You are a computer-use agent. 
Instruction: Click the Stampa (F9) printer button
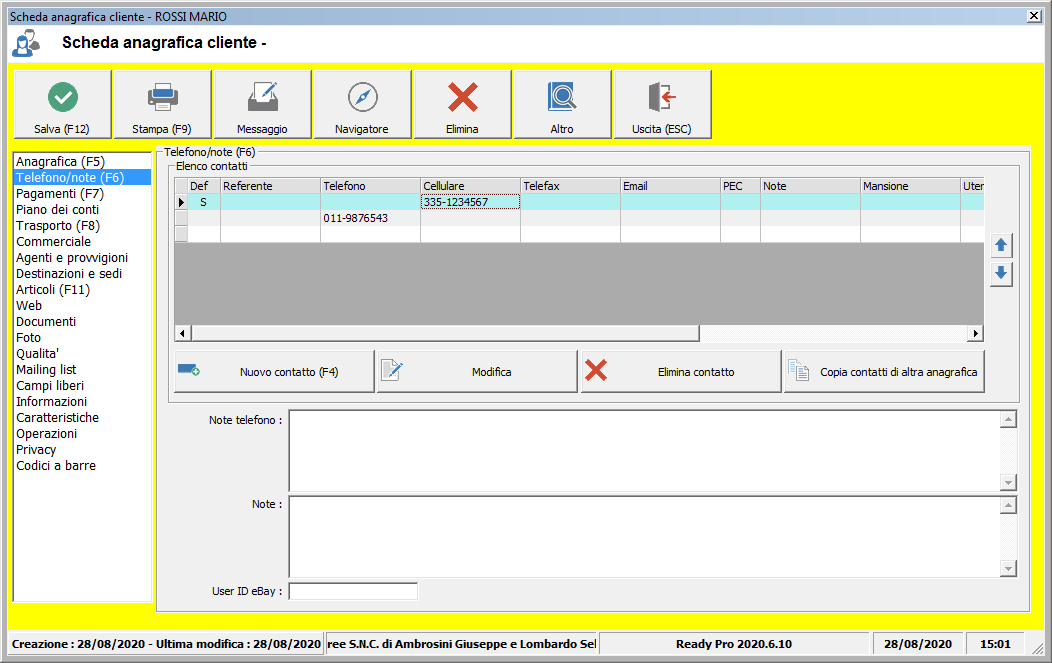tap(162, 105)
